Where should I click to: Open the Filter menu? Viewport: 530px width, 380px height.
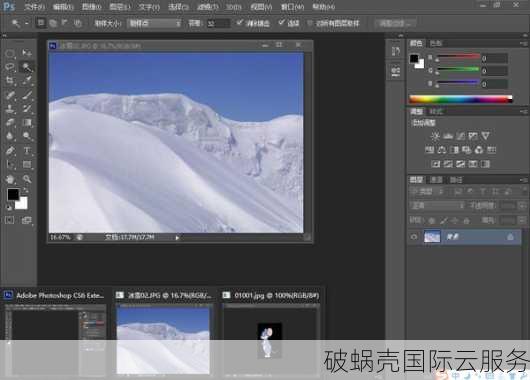coord(208,7)
